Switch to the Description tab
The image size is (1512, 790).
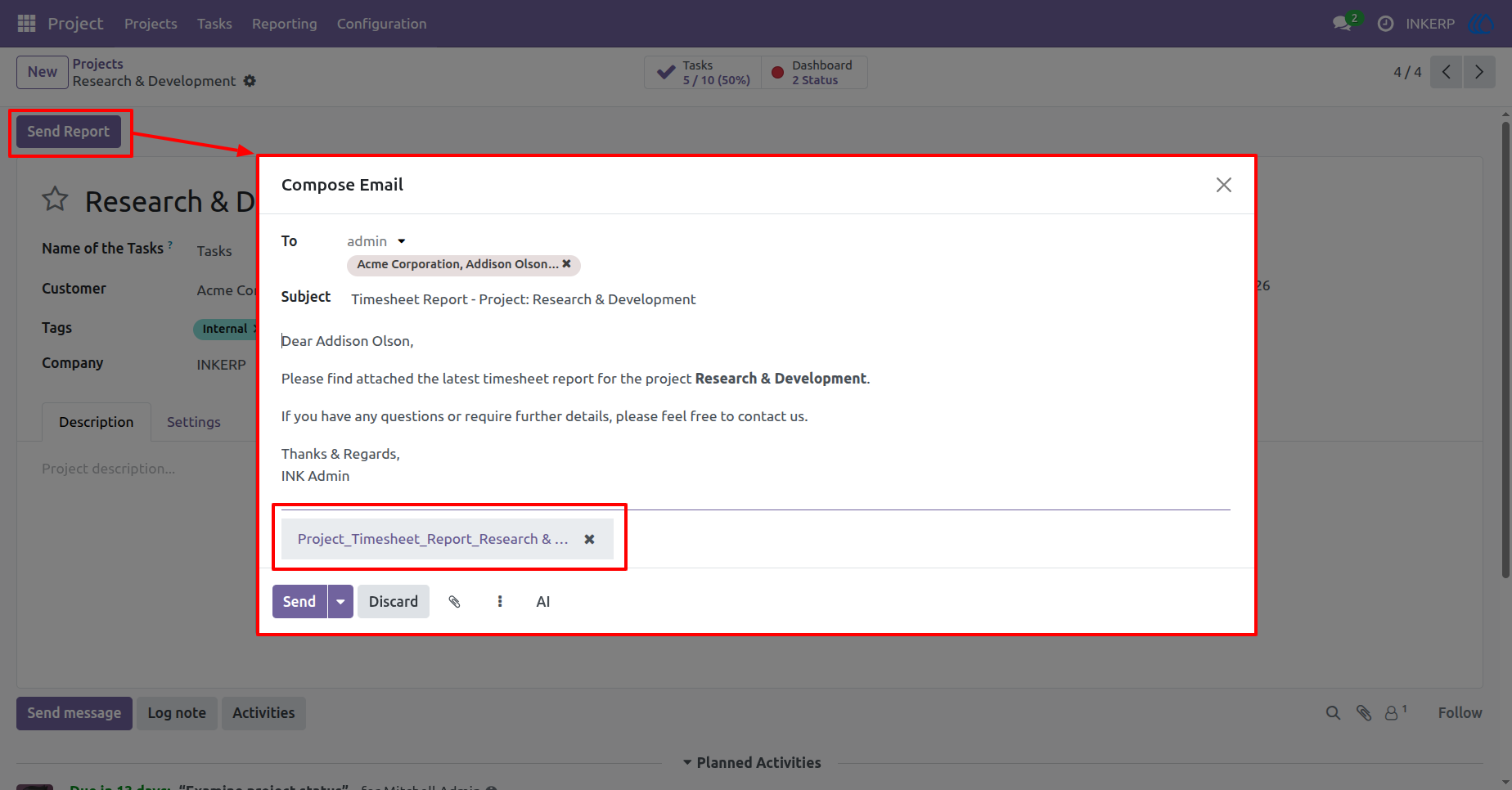97,422
